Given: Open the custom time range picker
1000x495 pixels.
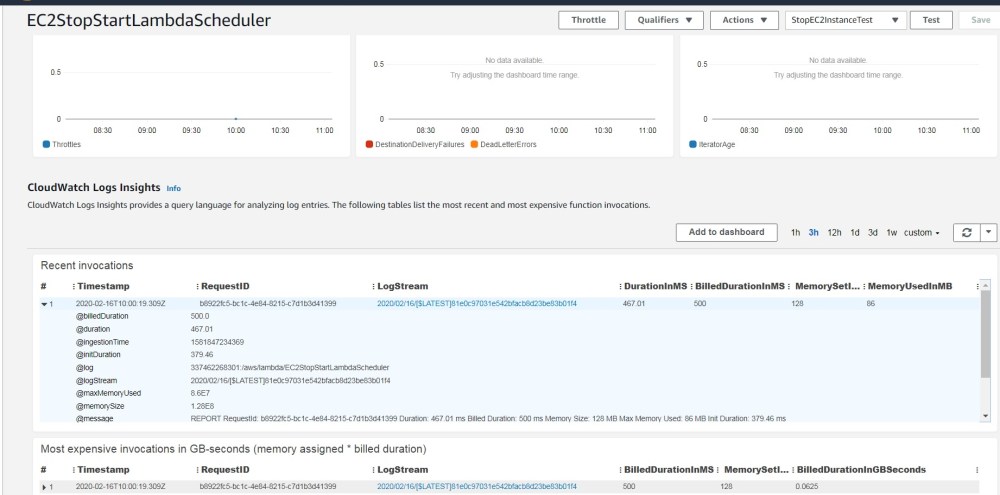Looking at the screenshot, I should 921,233.
